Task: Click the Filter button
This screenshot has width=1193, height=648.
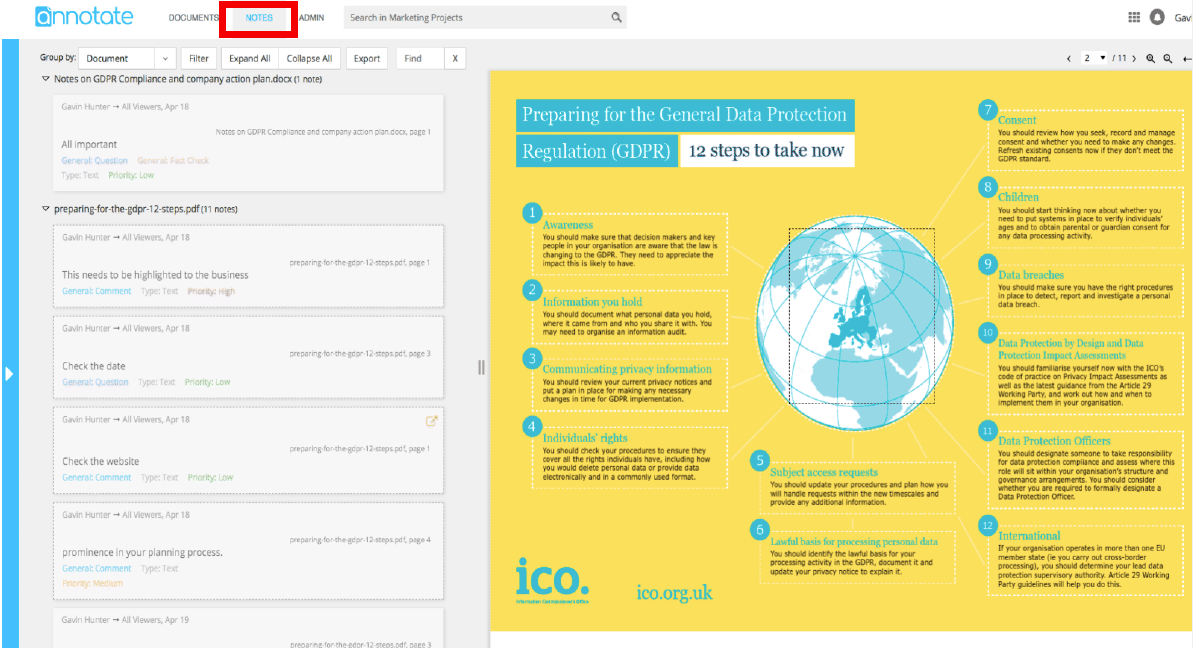Action: (x=199, y=59)
